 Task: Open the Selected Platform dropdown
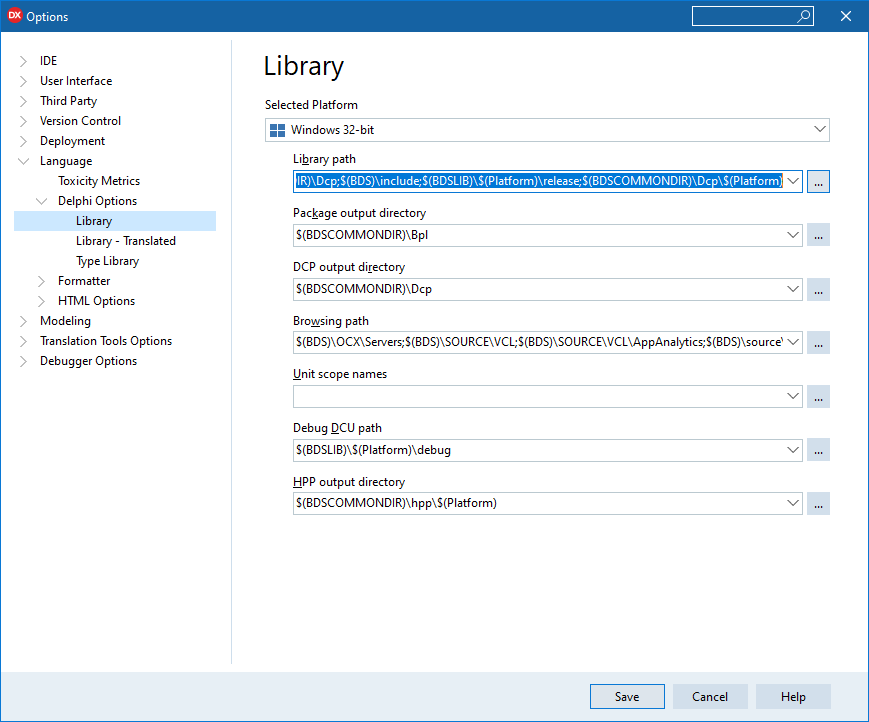[x=820, y=130]
